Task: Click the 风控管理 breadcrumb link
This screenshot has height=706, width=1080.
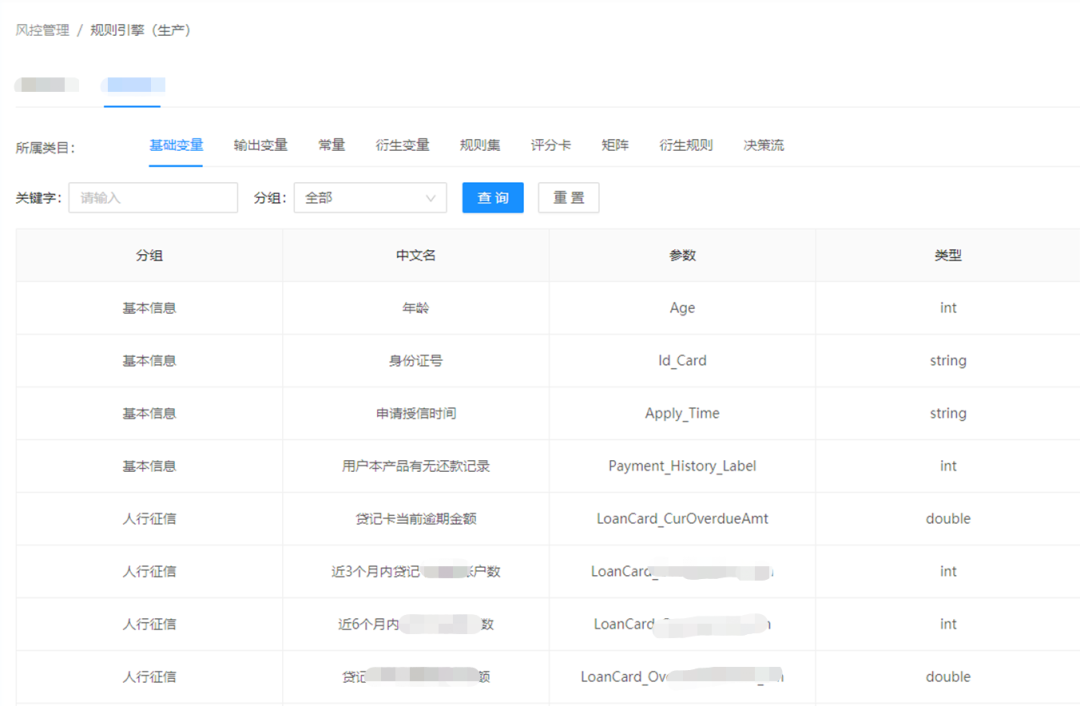Action: pos(42,30)
